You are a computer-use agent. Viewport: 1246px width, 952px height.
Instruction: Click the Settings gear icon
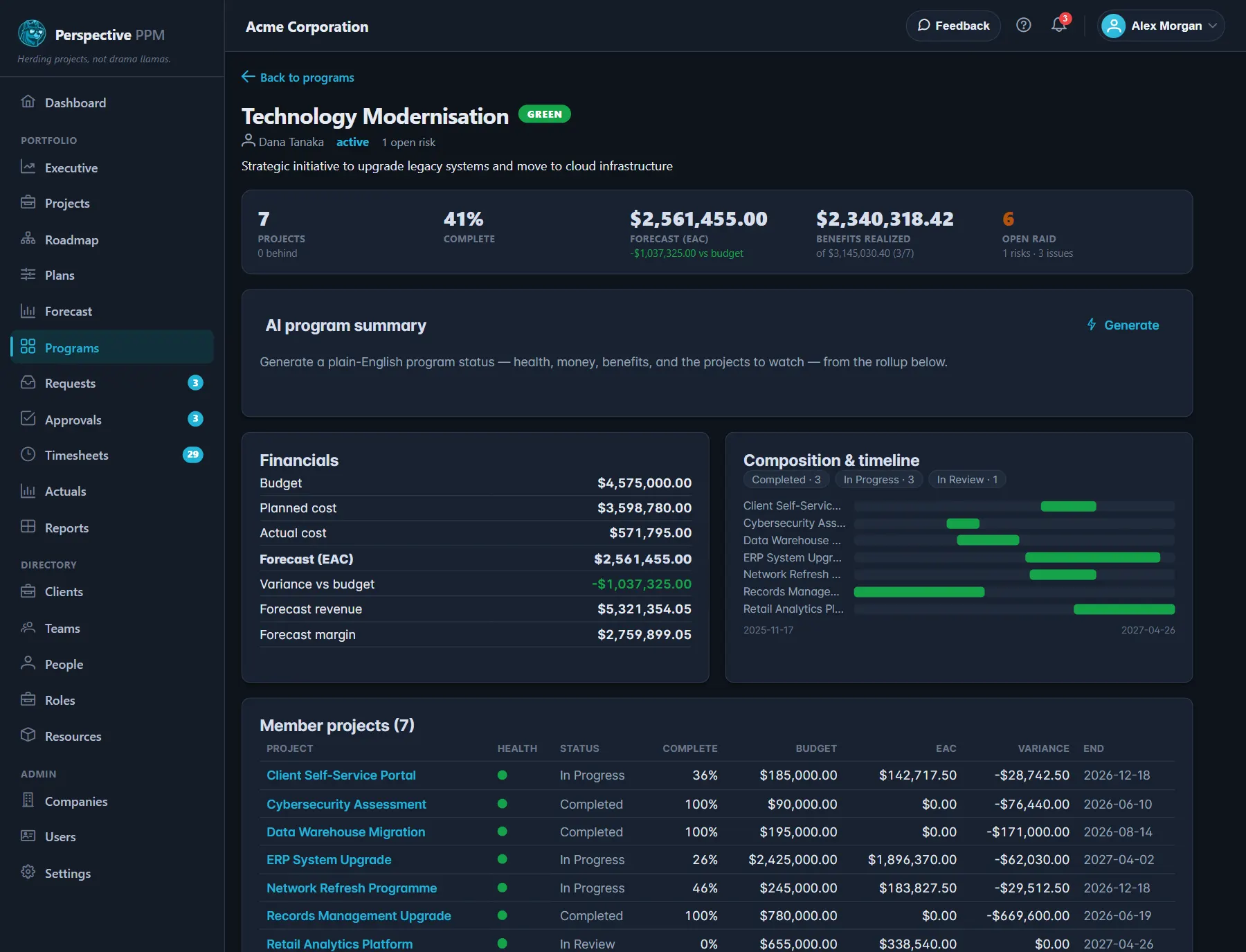[28, 872]
